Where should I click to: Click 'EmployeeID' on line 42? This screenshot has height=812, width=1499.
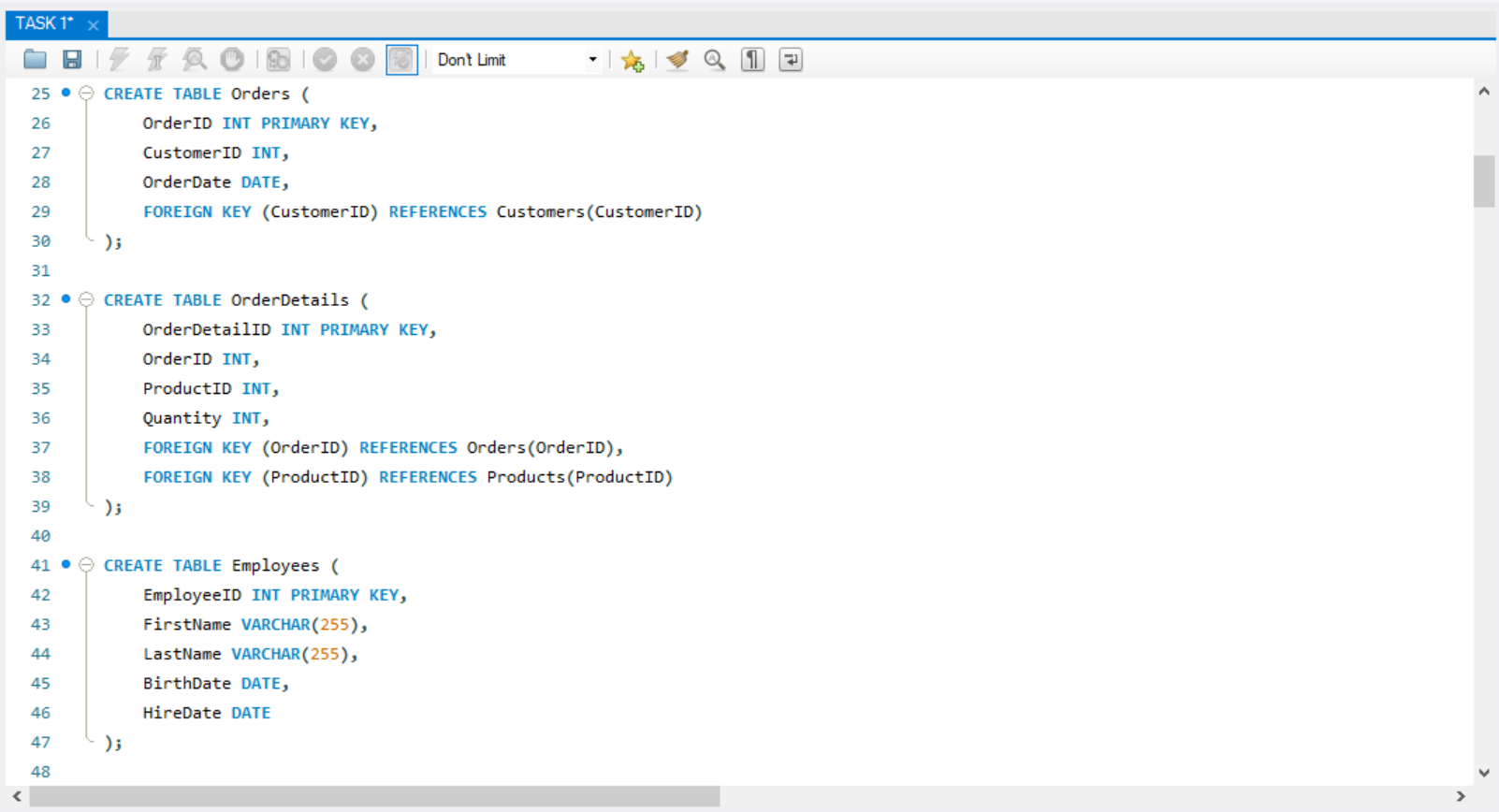192,595
